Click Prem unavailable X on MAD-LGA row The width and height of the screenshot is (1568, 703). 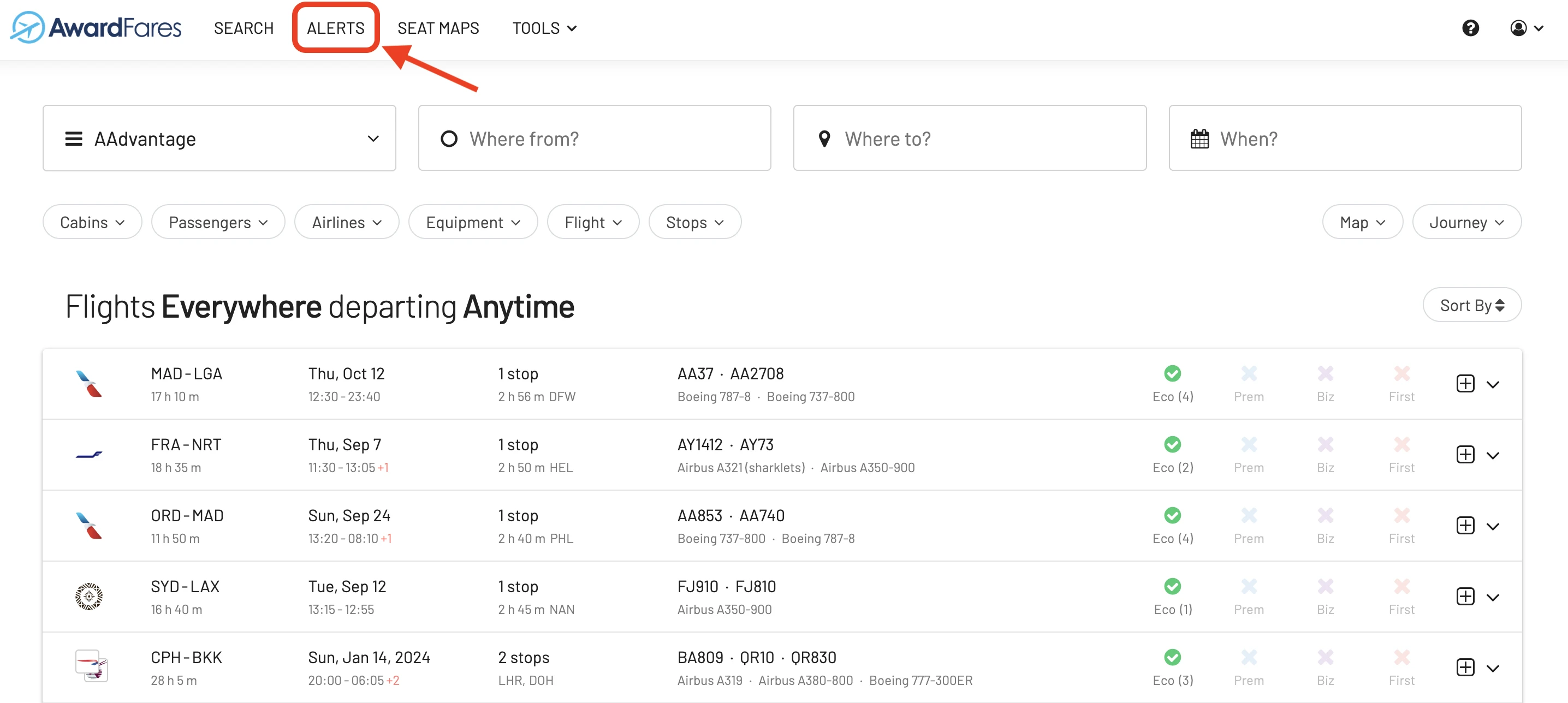[1249, 373]
